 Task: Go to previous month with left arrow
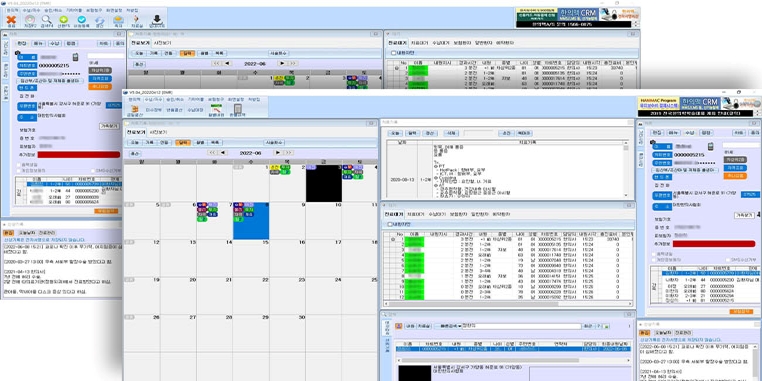pos(223,153)
